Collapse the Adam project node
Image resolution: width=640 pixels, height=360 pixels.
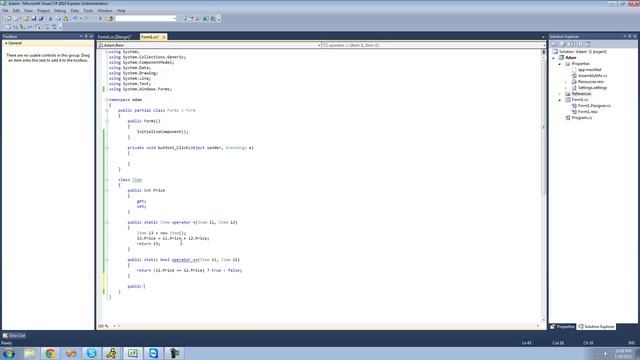[554, 58]
